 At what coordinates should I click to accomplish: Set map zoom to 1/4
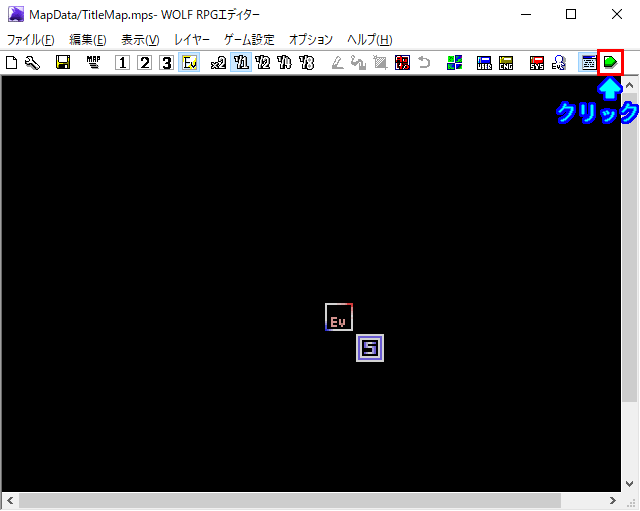click(x=284, y=63)
